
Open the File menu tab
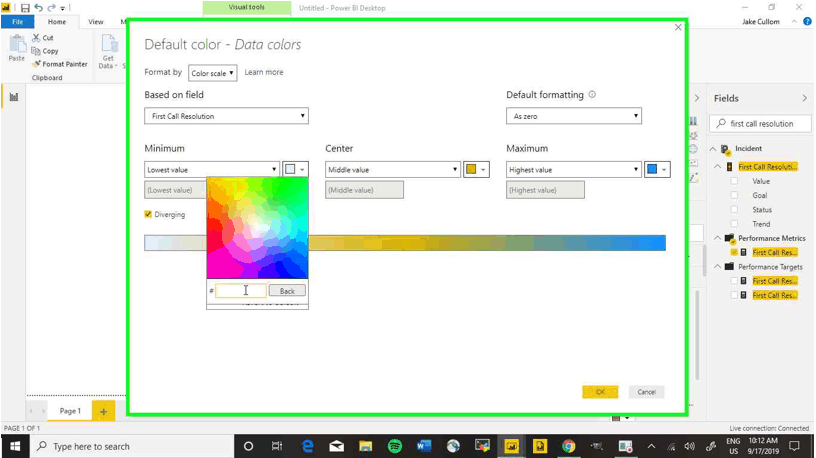[18, 21]
